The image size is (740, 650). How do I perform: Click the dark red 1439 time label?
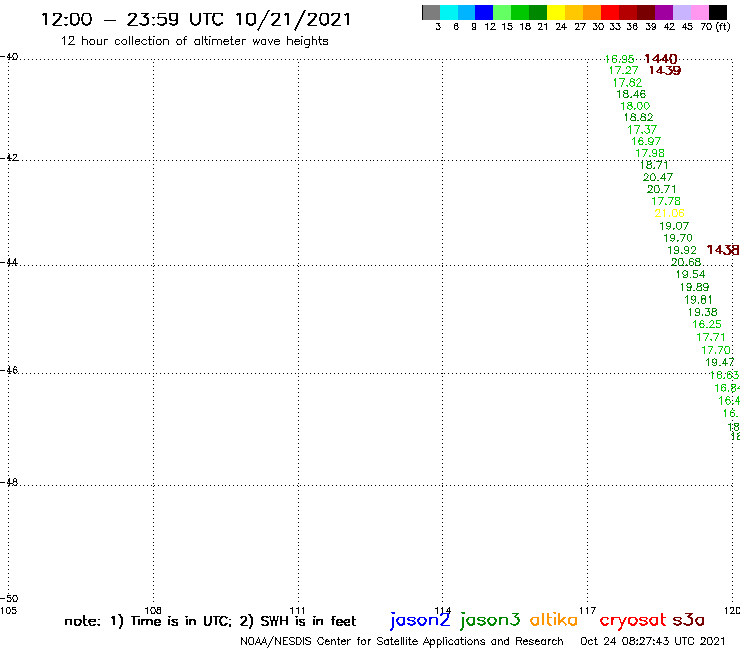coord(664,70)
